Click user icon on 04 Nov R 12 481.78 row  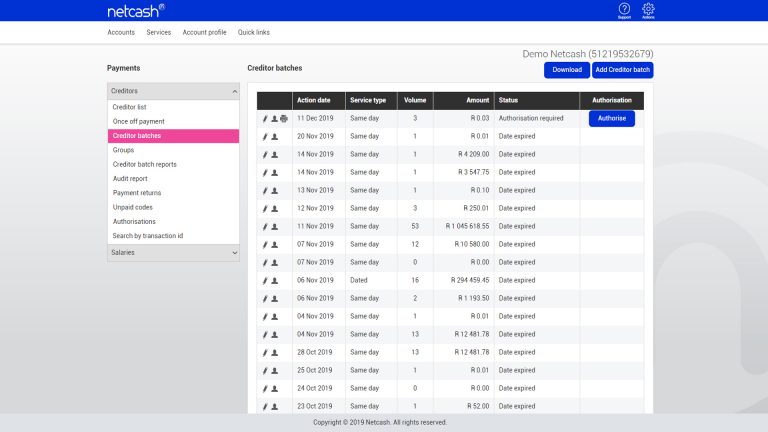point(274,335)
